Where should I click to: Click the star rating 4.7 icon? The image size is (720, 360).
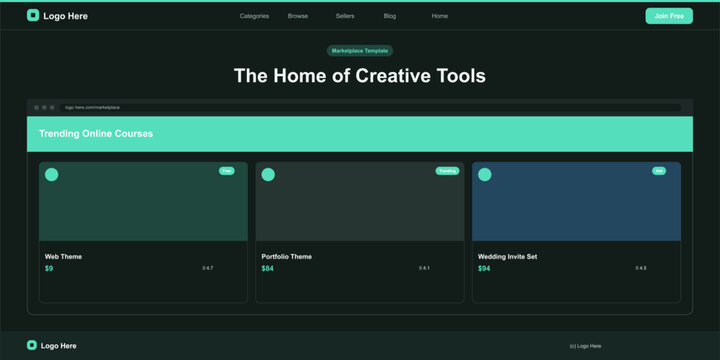point(203,268)
